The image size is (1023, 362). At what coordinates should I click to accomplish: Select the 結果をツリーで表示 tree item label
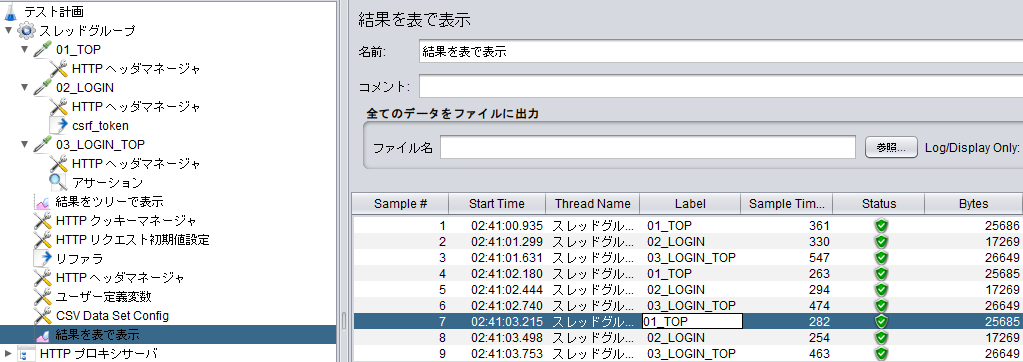pyautogui.click(x=109, y=202)
